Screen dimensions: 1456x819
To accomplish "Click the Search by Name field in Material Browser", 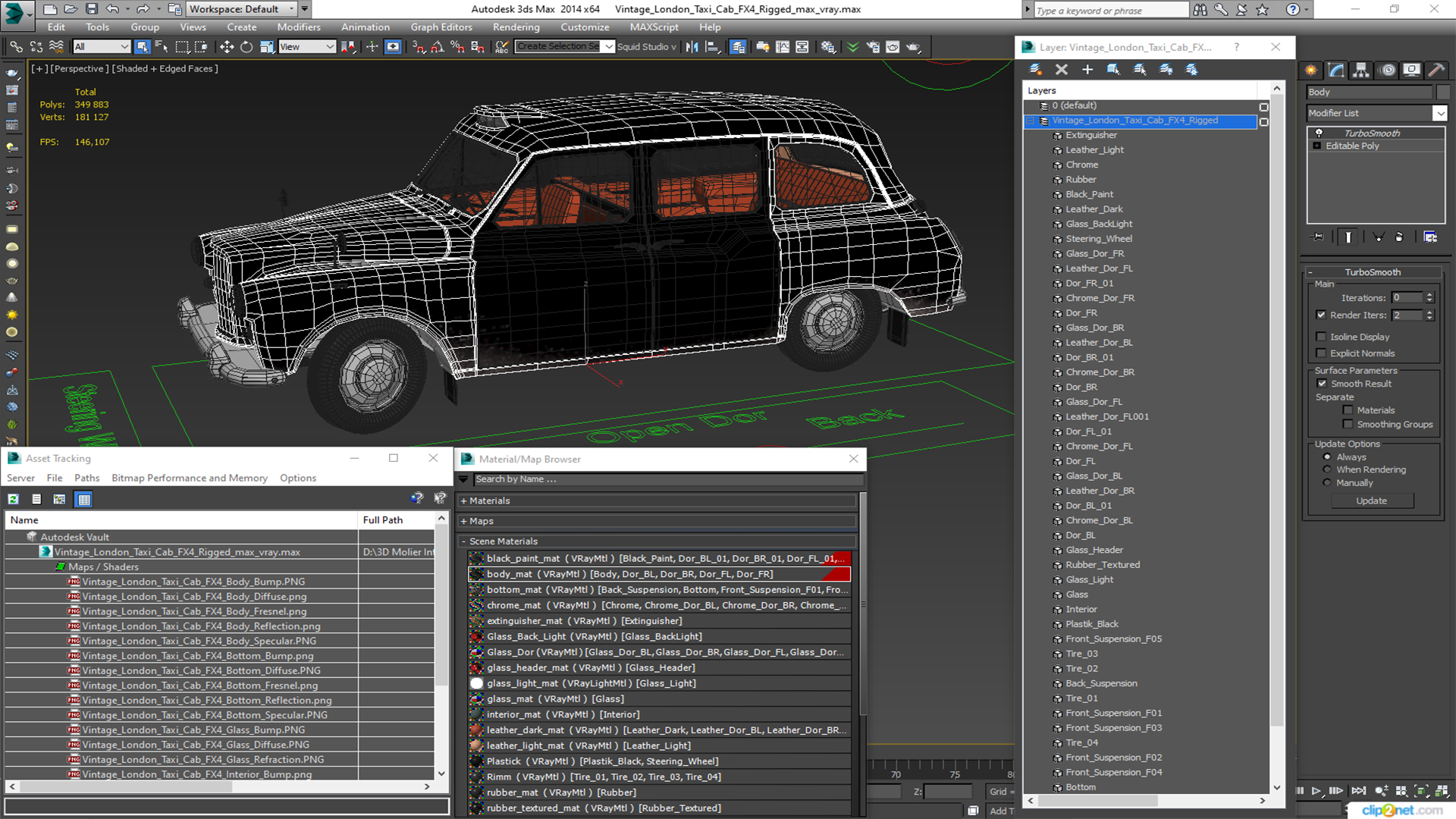I will tap(668, 479).
